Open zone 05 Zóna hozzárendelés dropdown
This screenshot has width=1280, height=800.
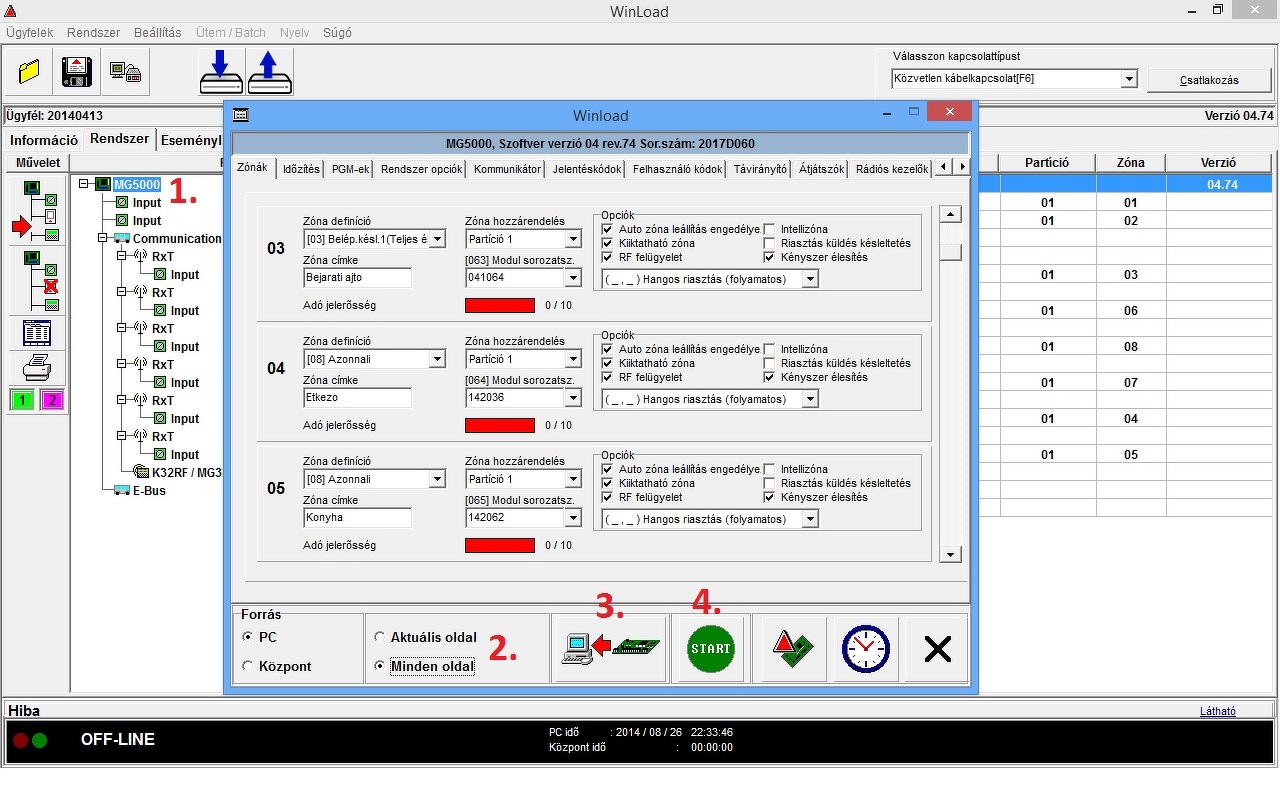coord(573,479)
